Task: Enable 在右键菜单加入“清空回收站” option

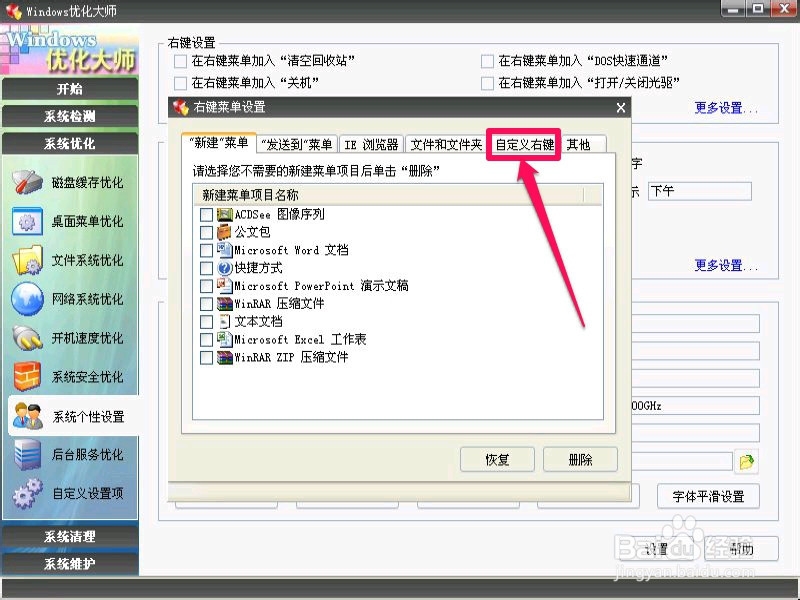Action: (x=180, y=61)
